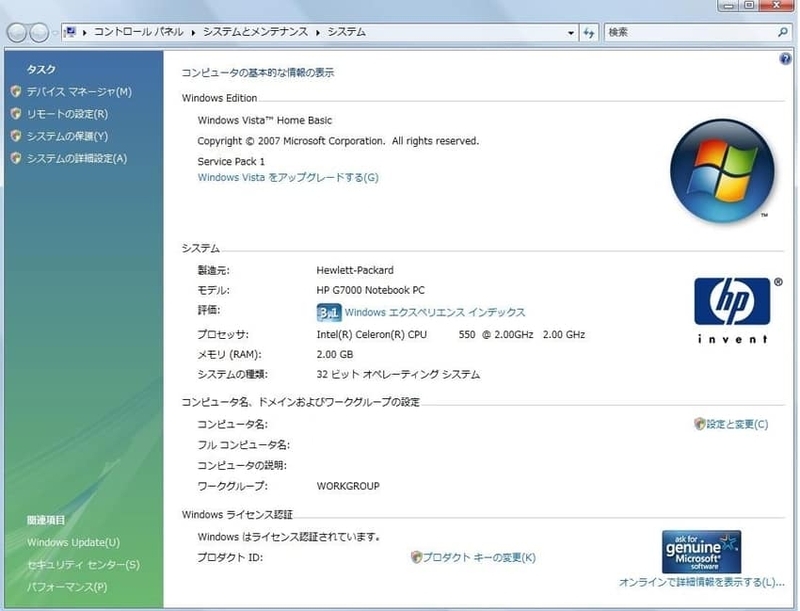
Task: Click the Service Pack 1 text
Action: (231, 162)
